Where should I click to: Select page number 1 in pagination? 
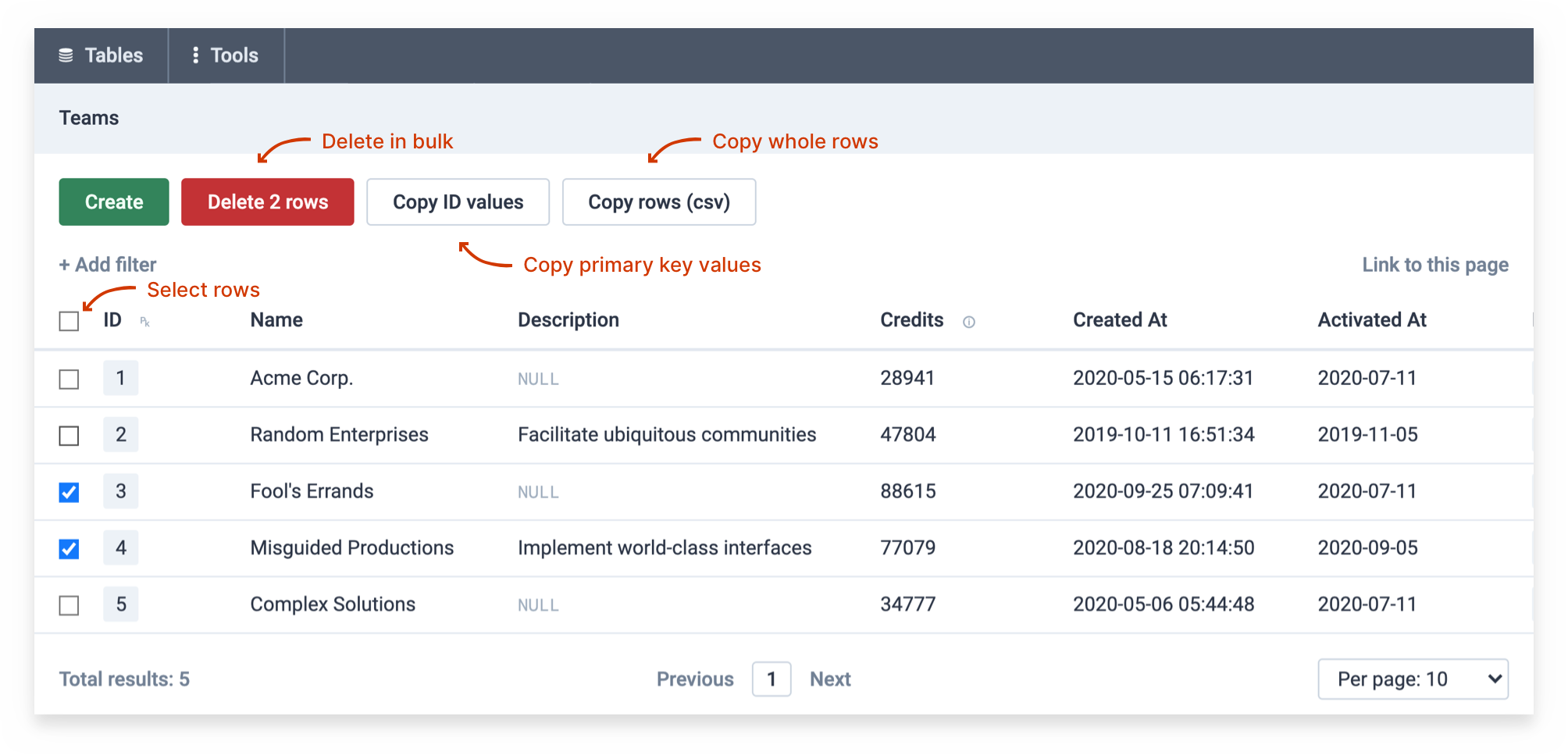pos(772,679)
